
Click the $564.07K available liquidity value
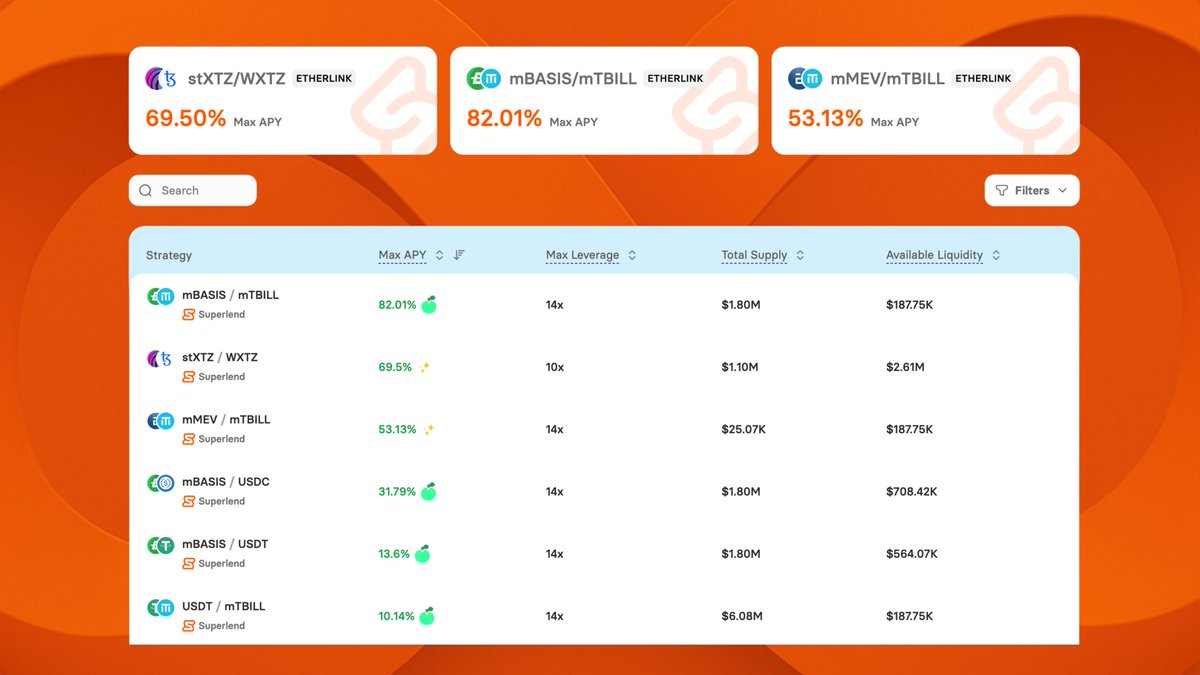pos(911,553)
